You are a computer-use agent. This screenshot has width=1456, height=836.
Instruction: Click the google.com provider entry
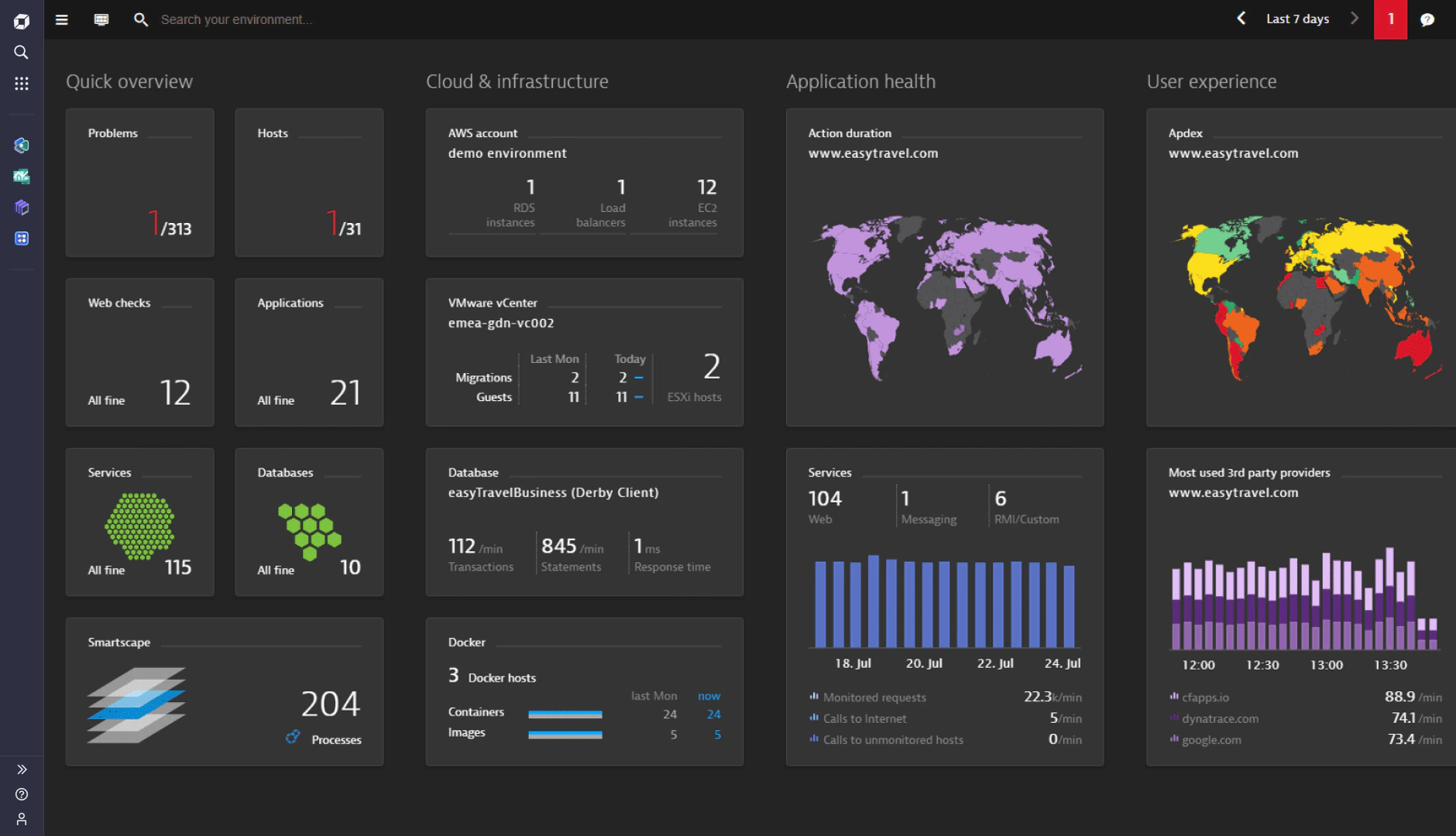1205,740
